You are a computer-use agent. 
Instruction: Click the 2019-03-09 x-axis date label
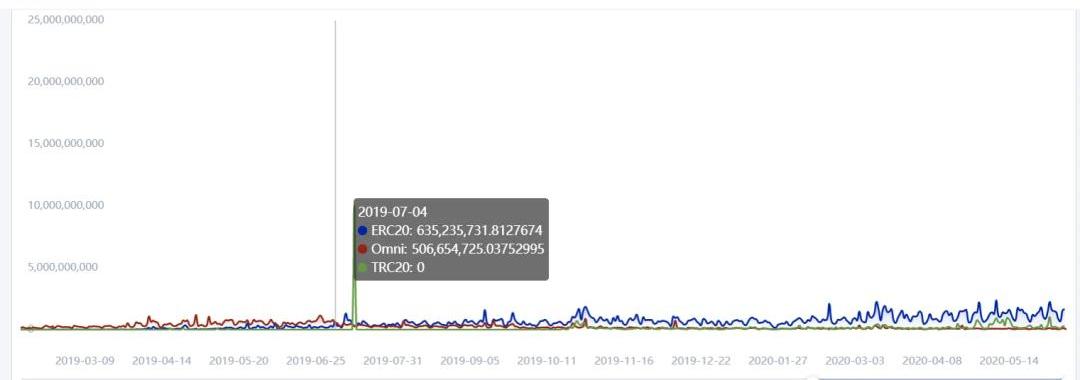pos(85,360)
